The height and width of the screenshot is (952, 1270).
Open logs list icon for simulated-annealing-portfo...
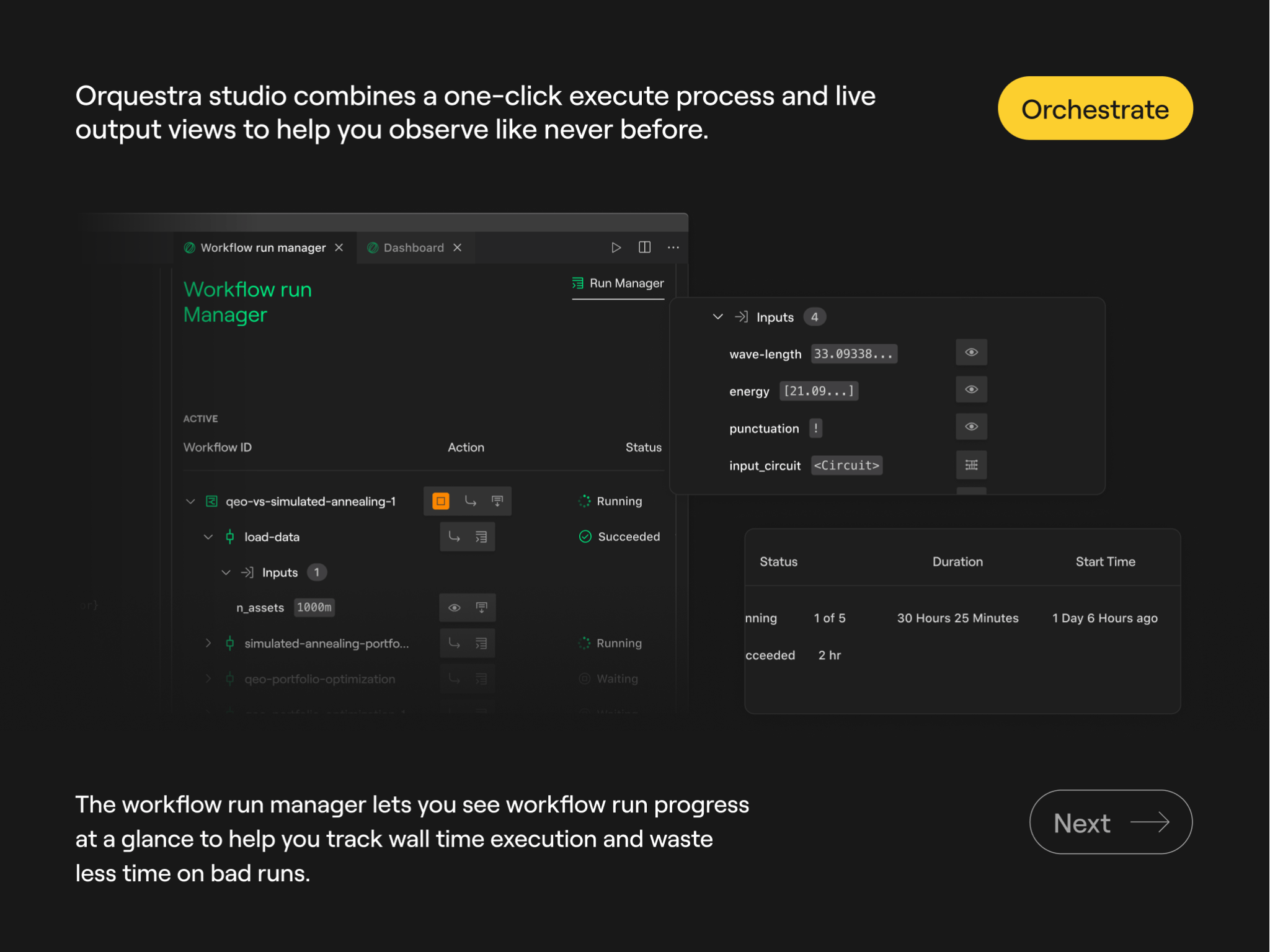point(481,643)
